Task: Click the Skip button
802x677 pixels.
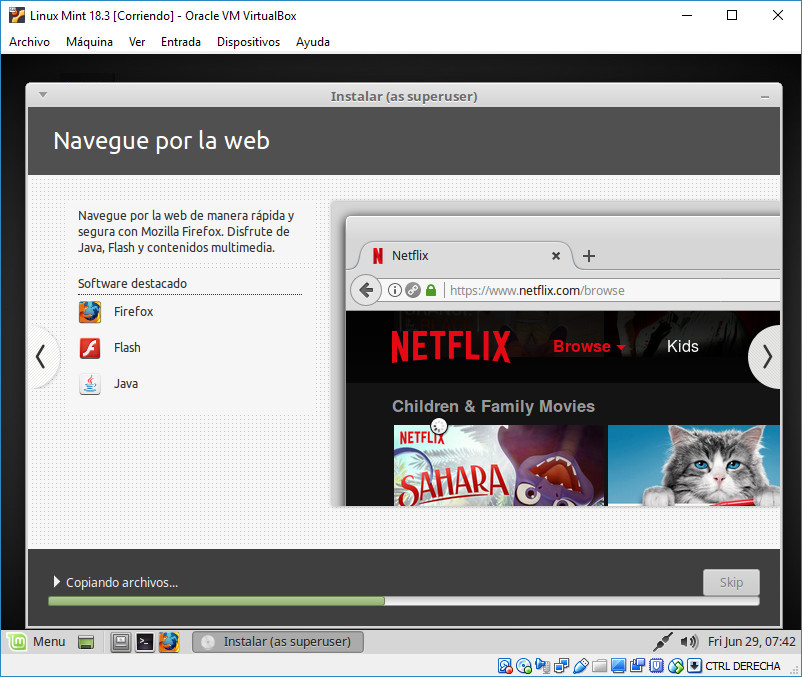Action: [x=731, y=582]
